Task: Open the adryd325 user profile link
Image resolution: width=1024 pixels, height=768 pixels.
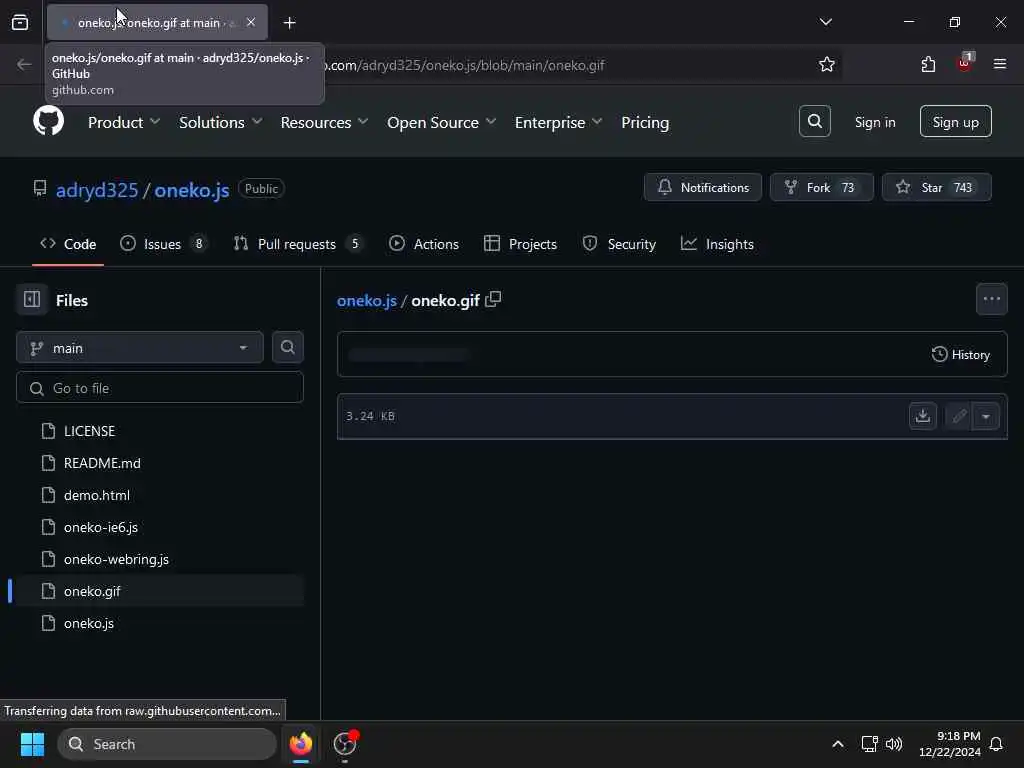Action: click(x=97, y=190)
